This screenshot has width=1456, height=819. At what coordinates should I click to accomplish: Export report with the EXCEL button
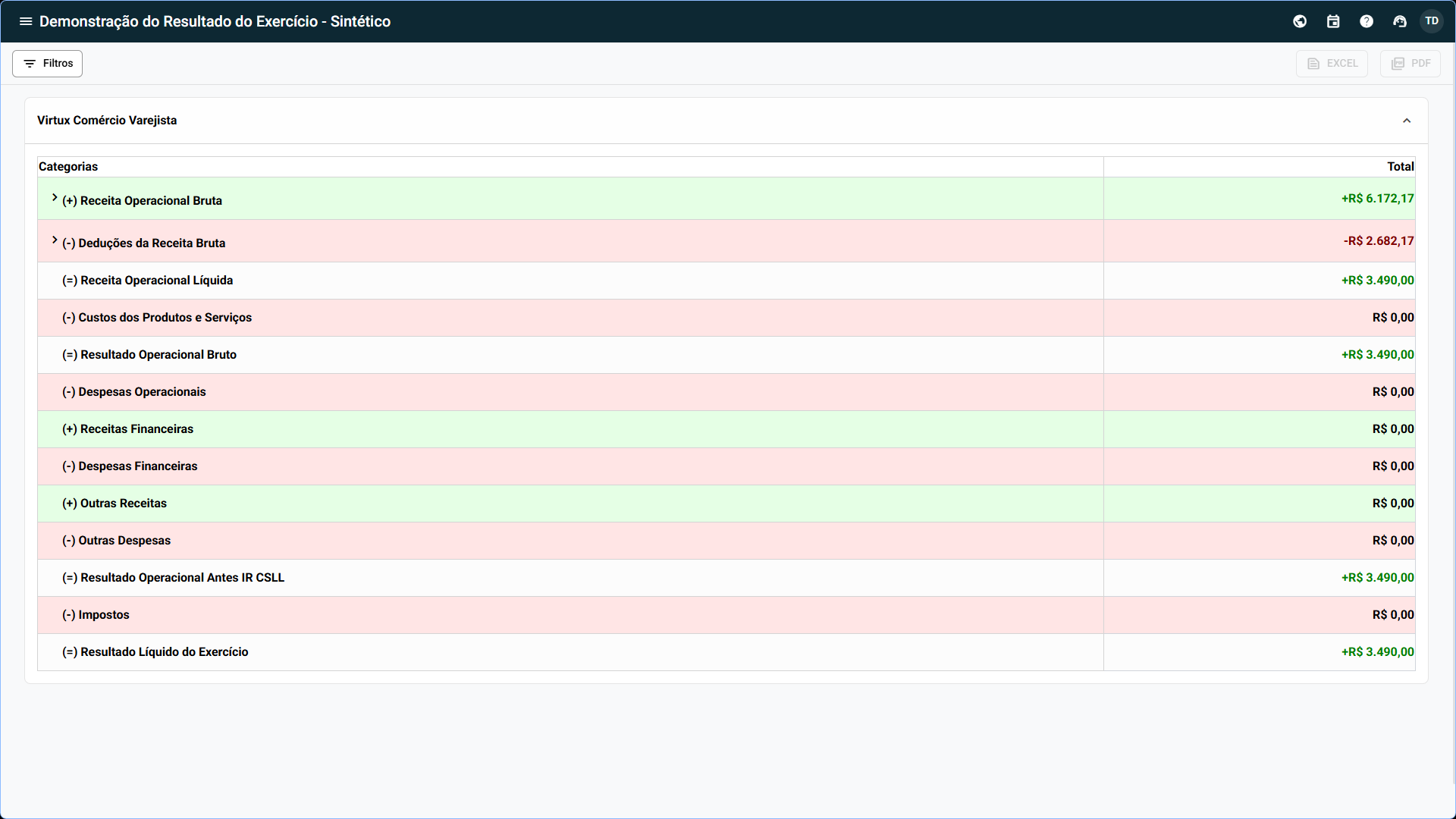[1332, 64]
